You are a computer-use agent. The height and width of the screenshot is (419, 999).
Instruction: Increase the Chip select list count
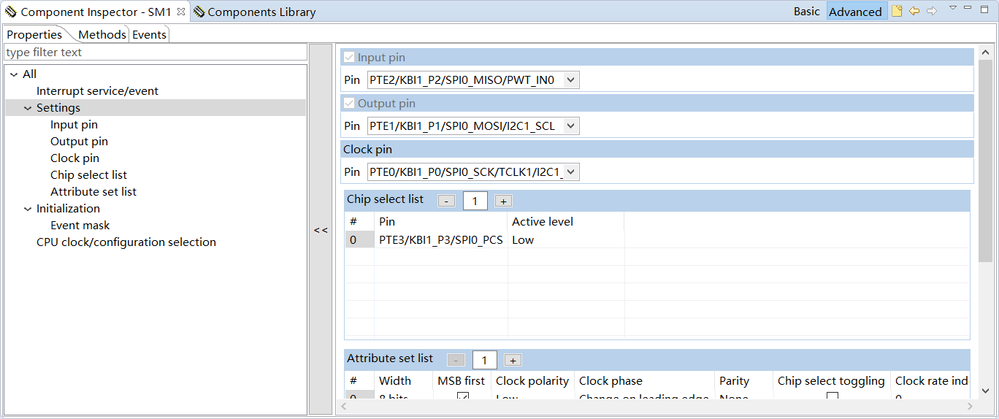tap(503, 201)
